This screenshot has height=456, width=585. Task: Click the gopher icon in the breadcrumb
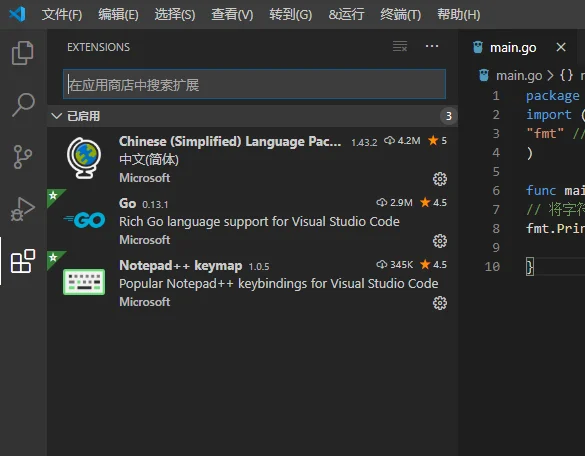484,75
